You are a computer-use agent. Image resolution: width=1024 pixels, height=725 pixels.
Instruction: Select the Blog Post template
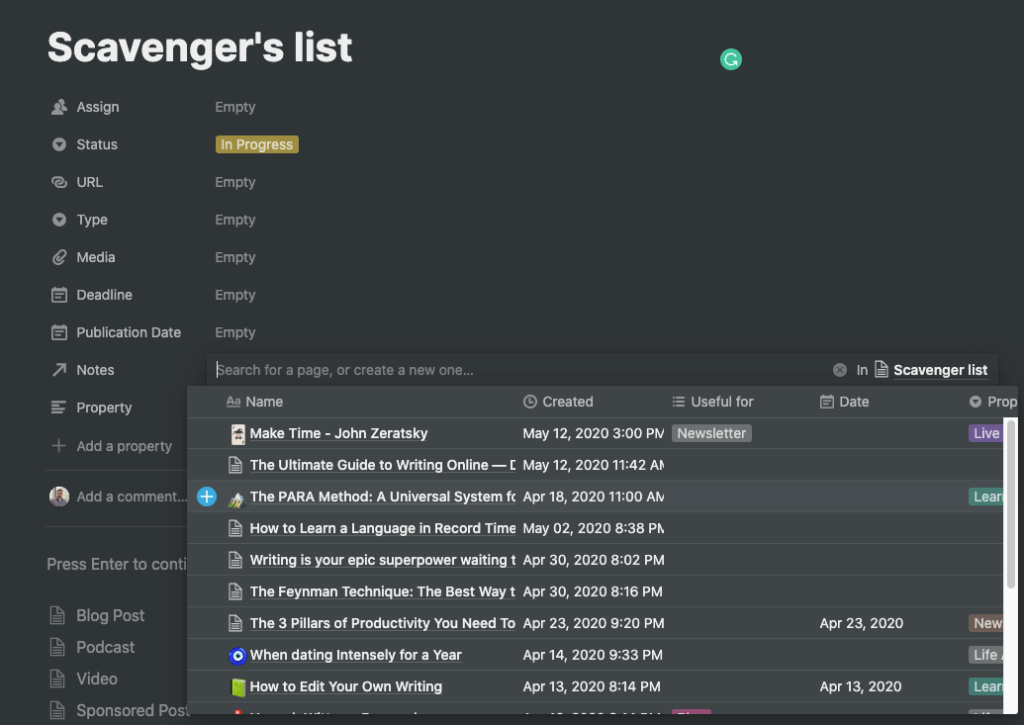(x=110, y=616)
